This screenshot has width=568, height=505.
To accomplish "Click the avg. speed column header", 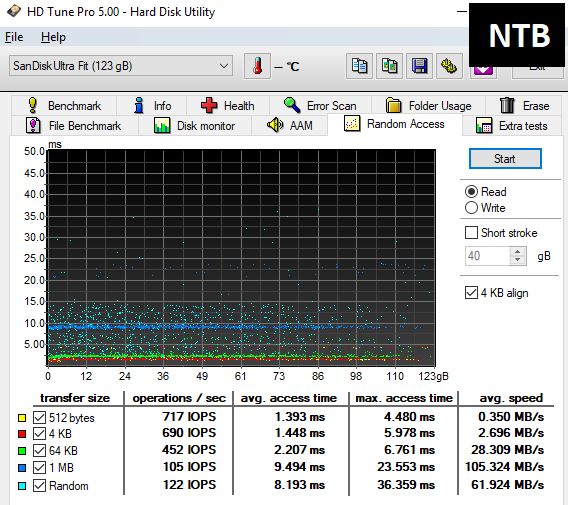I will (511, 398).
